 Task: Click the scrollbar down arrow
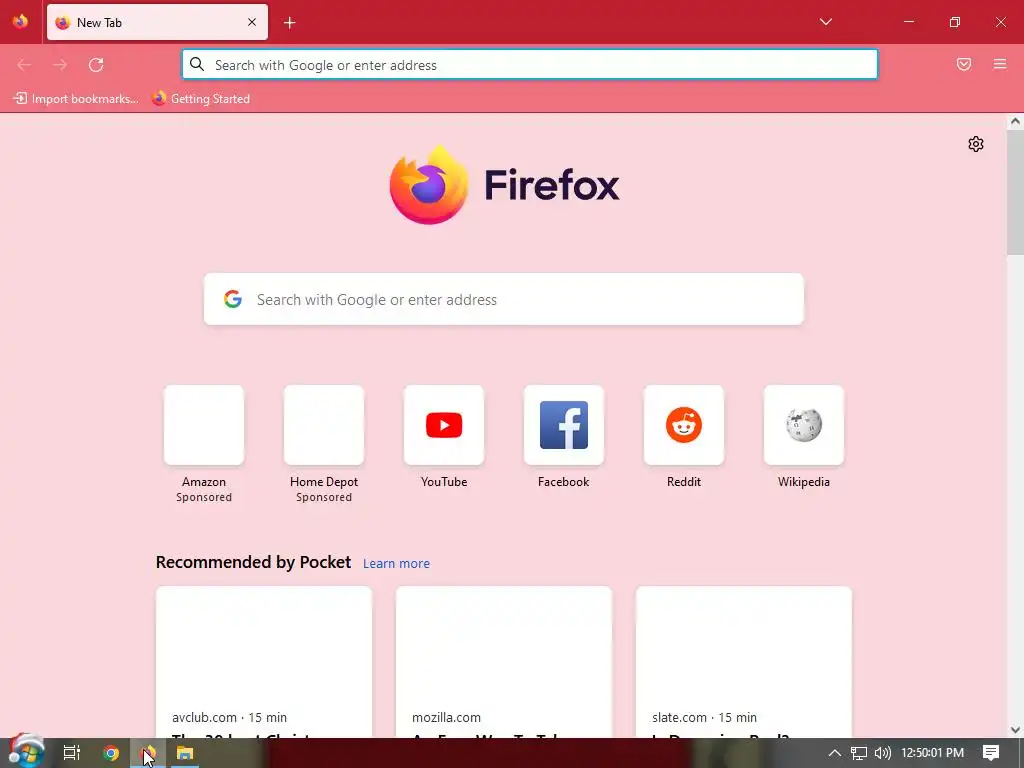(x=1015, y=729)
